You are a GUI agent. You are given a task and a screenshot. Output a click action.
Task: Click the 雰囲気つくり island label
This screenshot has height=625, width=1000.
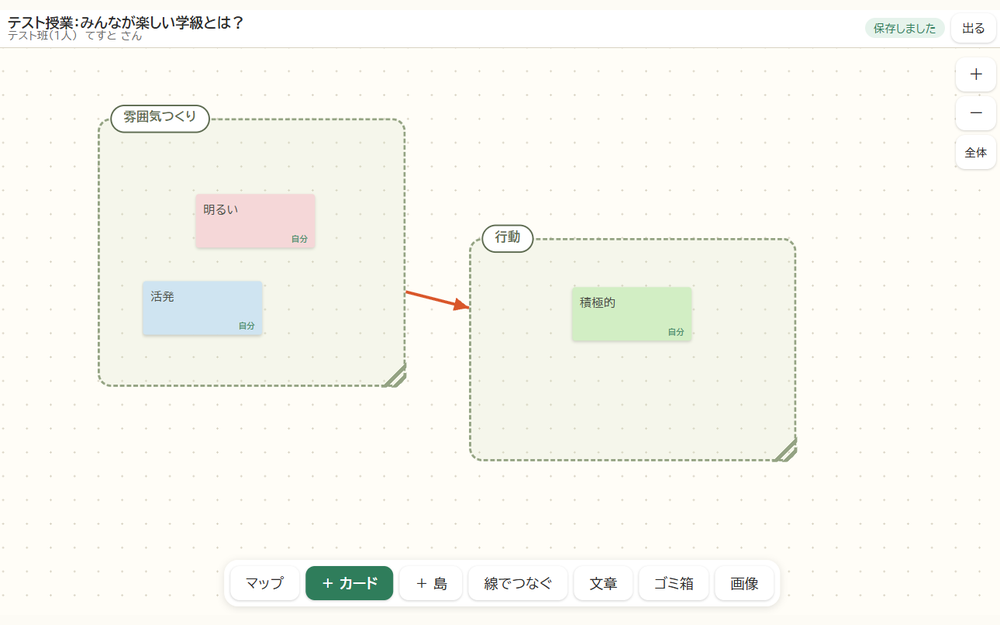point(160,118)
